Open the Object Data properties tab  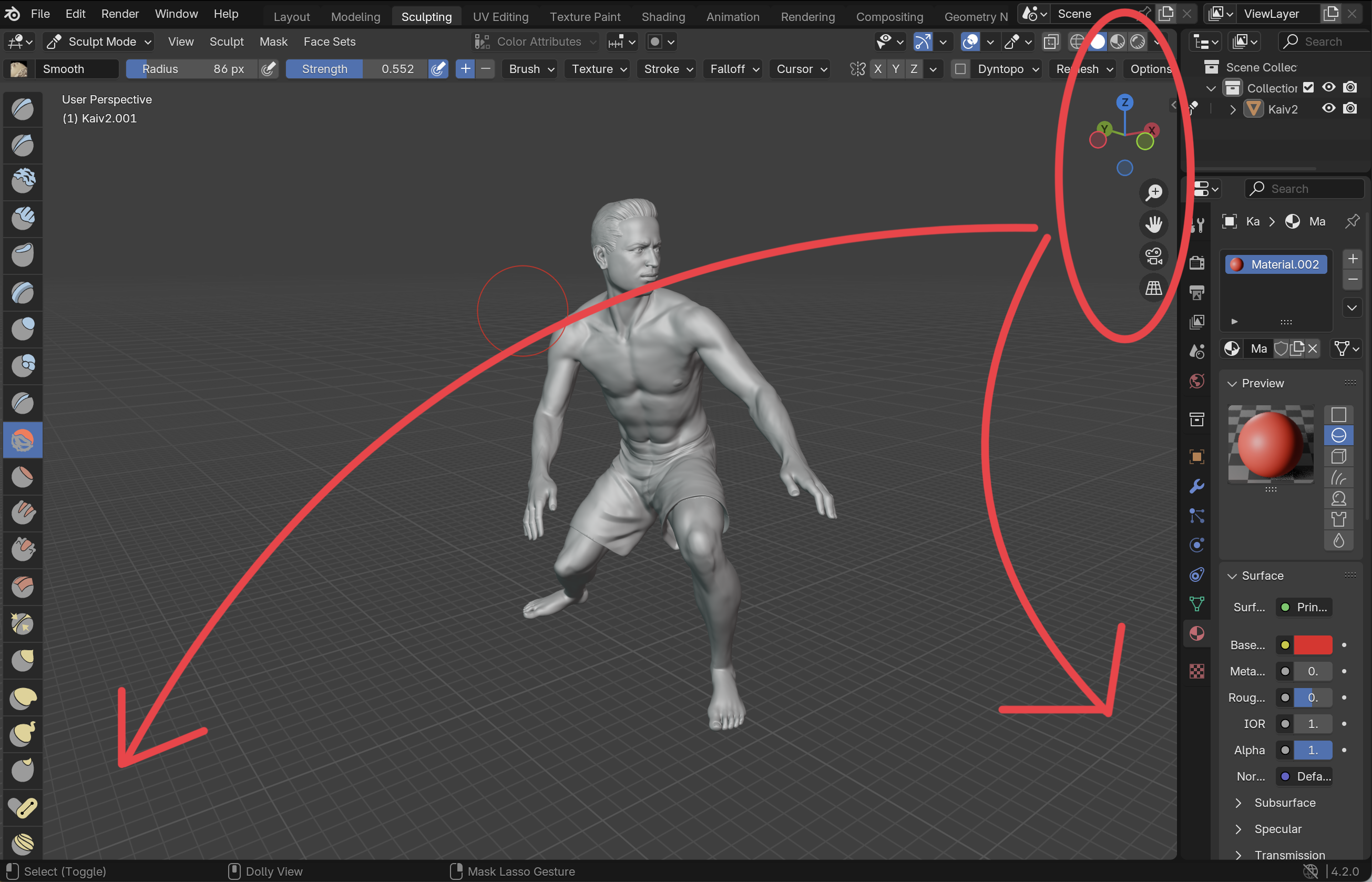pyautogui.click(x=1197, y=603)
